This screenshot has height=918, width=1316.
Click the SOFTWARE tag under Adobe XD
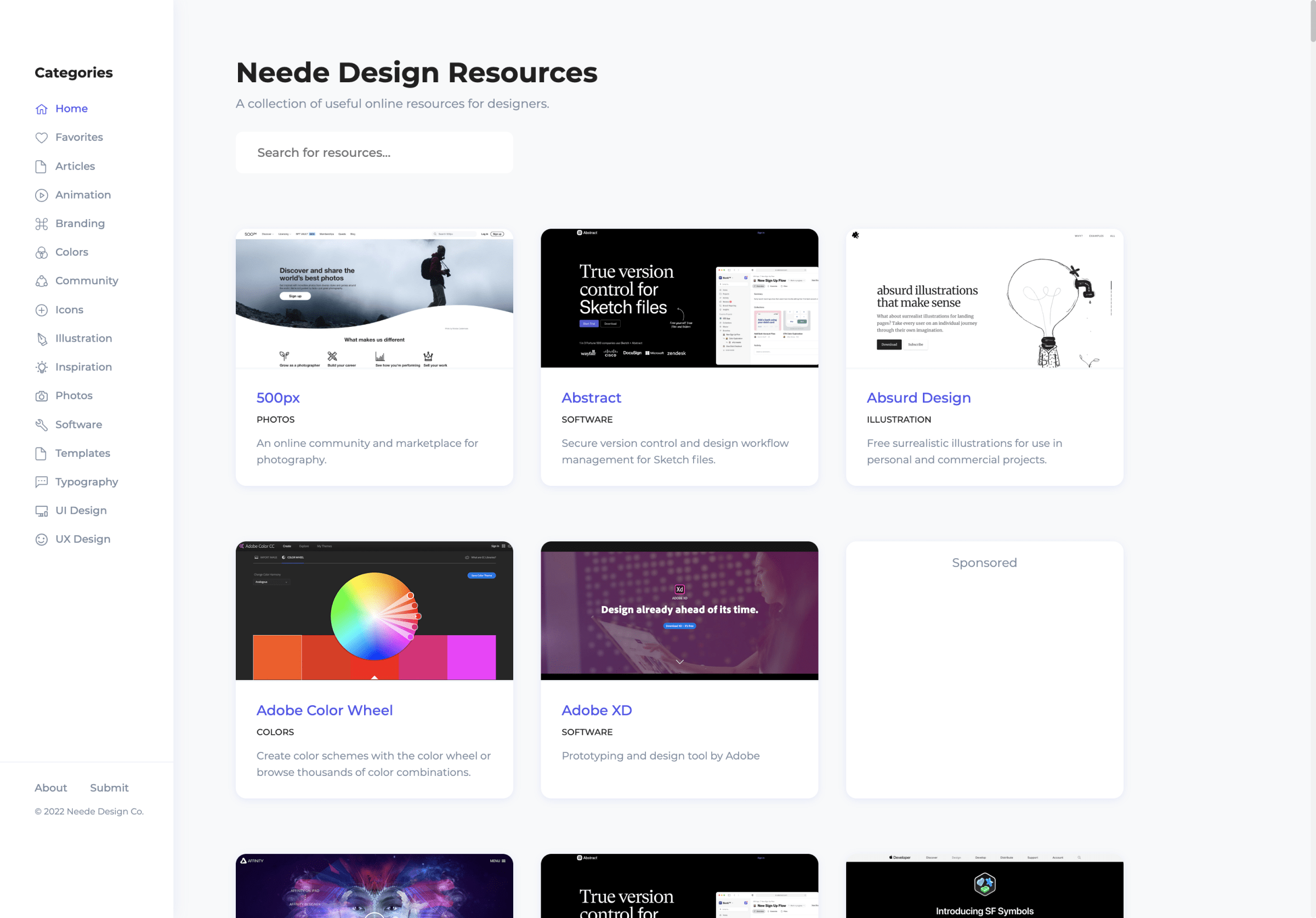[x=587, y=732]
